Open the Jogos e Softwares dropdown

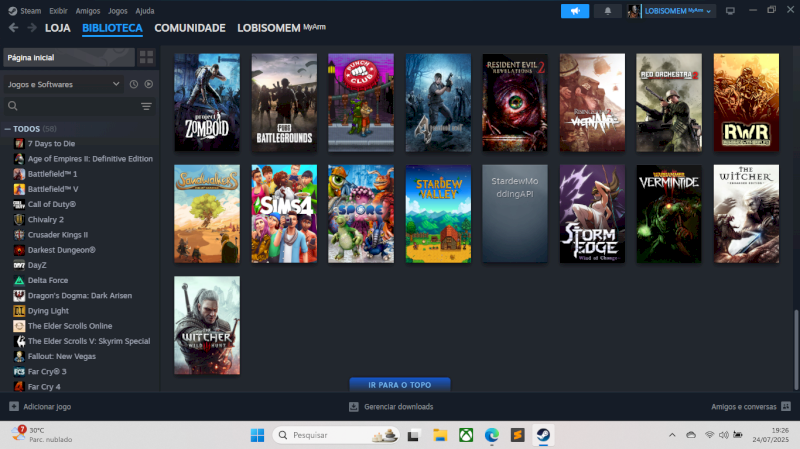click(63, 84)
